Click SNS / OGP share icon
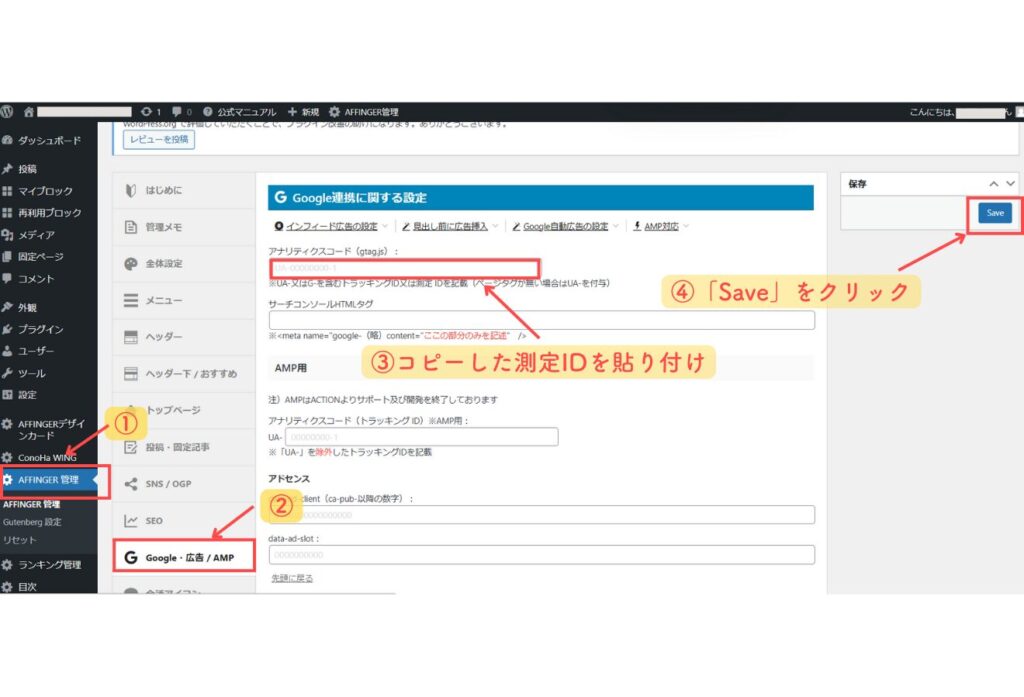The width and height of the screenshot is (1024, 697). pyautogui.click(x=131, y=483)
